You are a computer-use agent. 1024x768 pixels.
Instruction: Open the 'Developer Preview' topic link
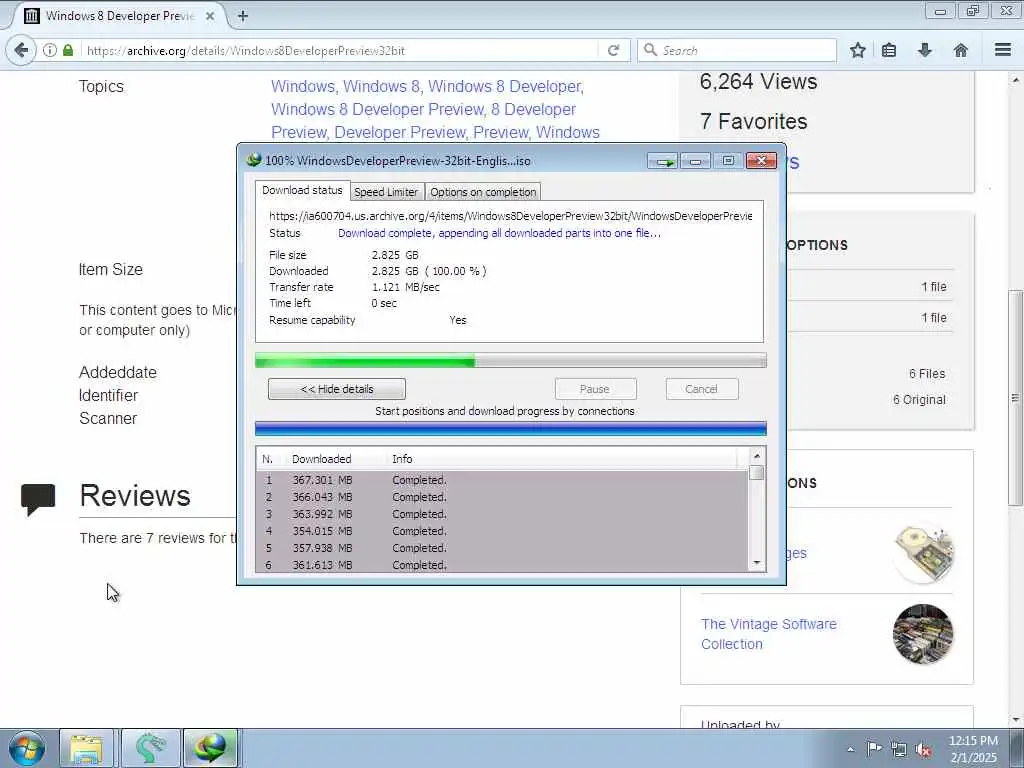(400, 132)
